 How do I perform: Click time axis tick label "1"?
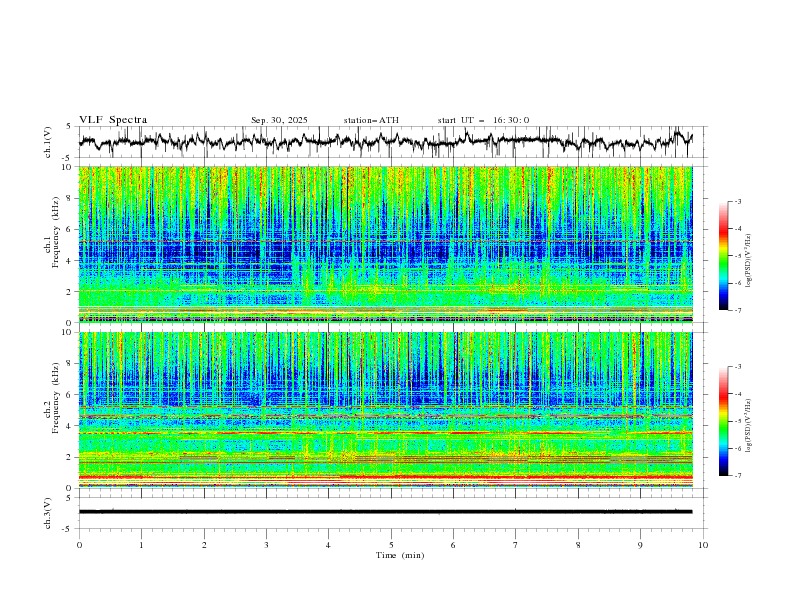click(x=141, y=545)
